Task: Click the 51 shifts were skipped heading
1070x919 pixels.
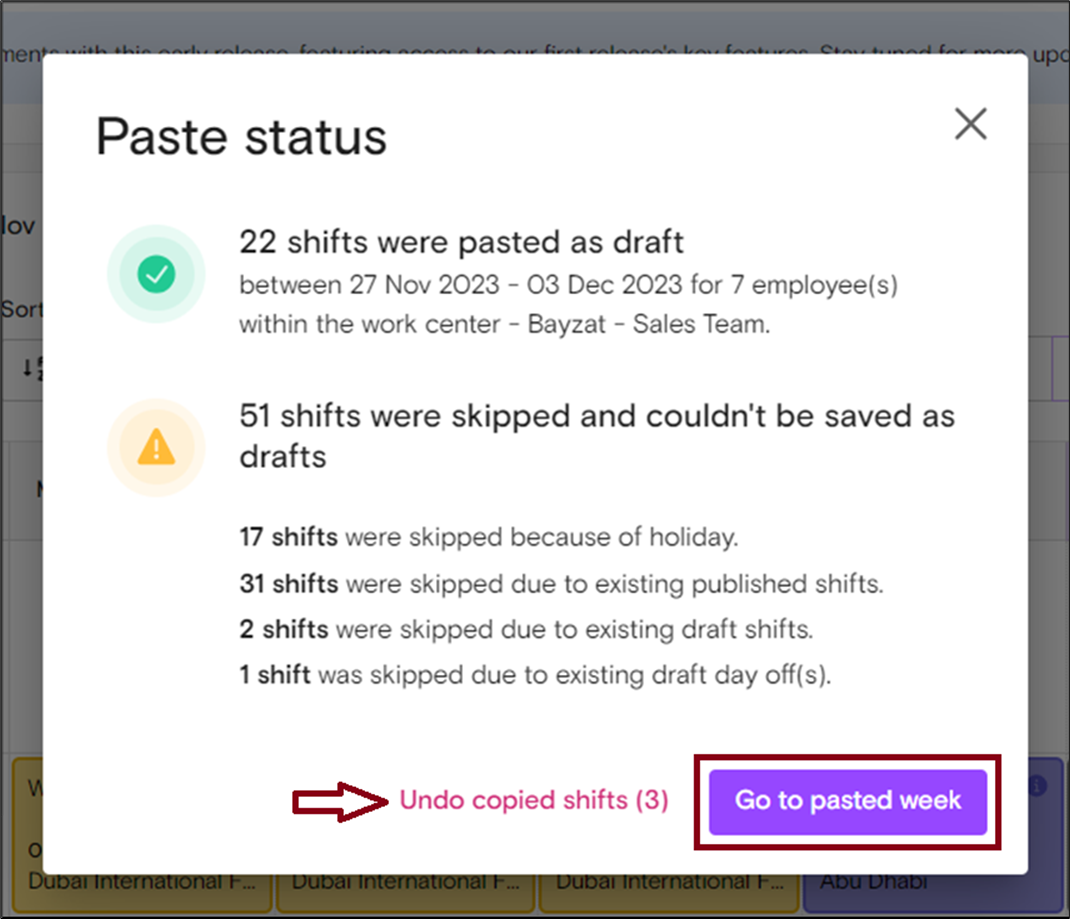Action: click(x=597, y=436)
